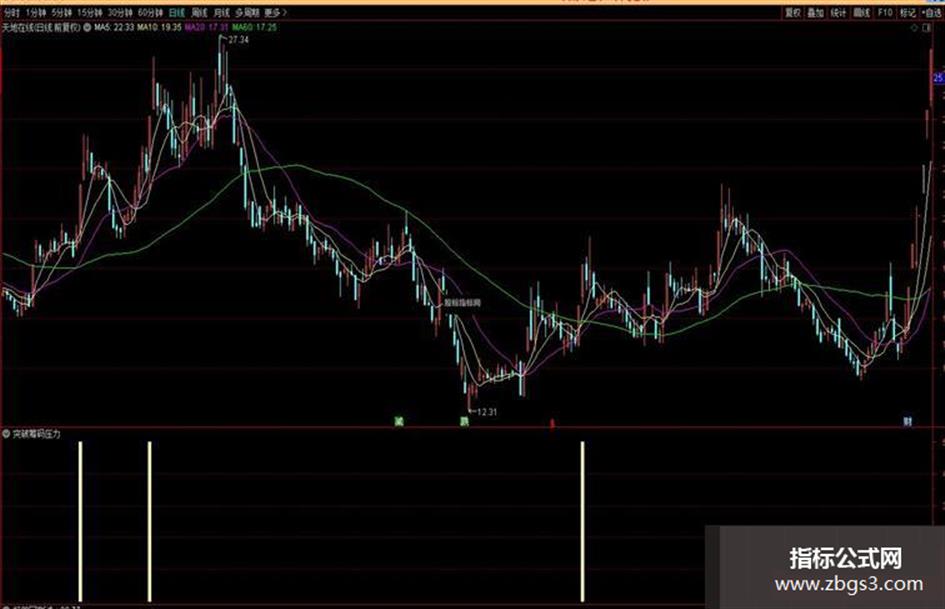Click the 财 financial event marker
This screenshot has width=945, height=609.
pos(908,421)
